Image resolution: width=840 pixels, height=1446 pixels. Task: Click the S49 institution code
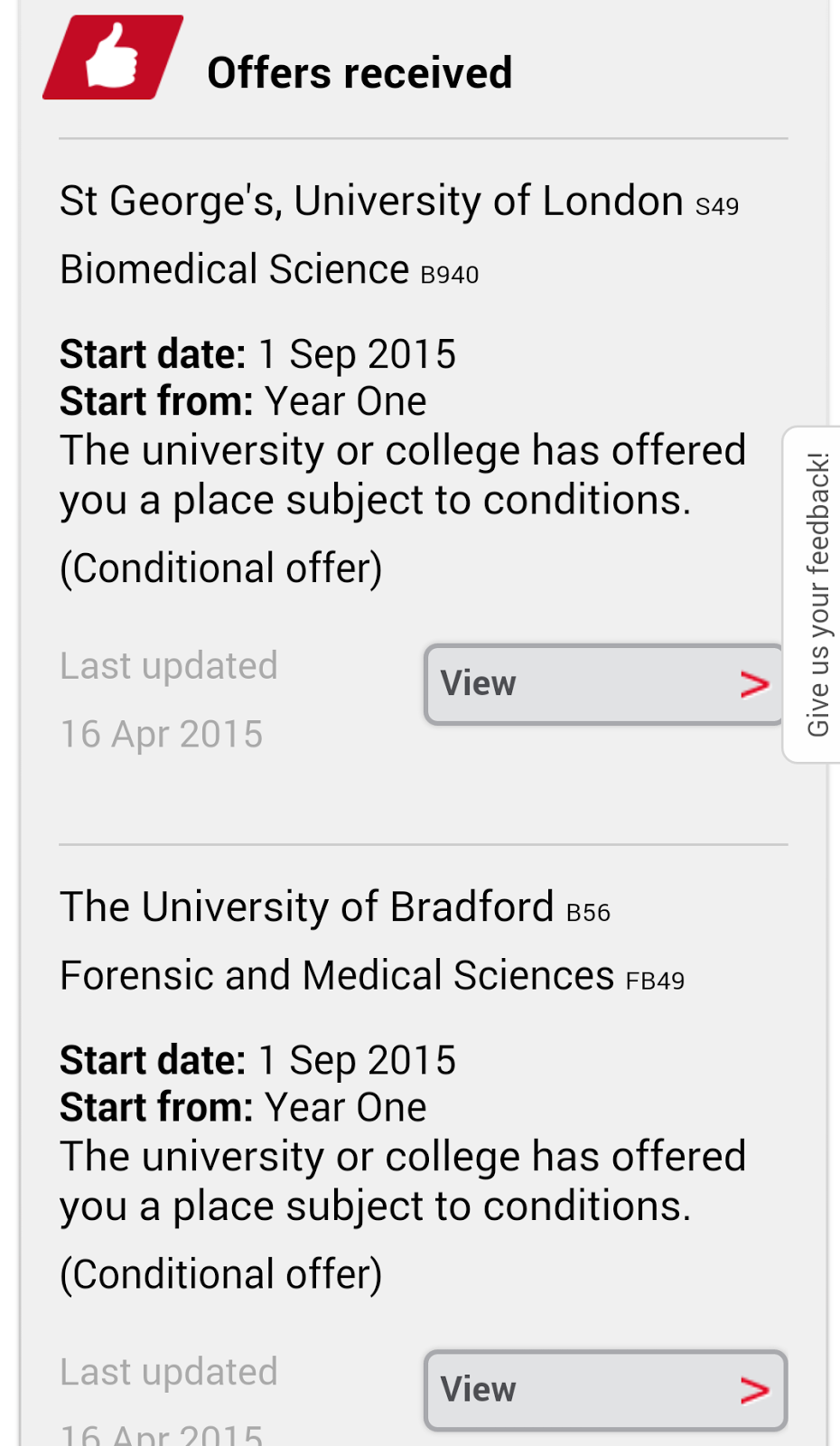717,207
